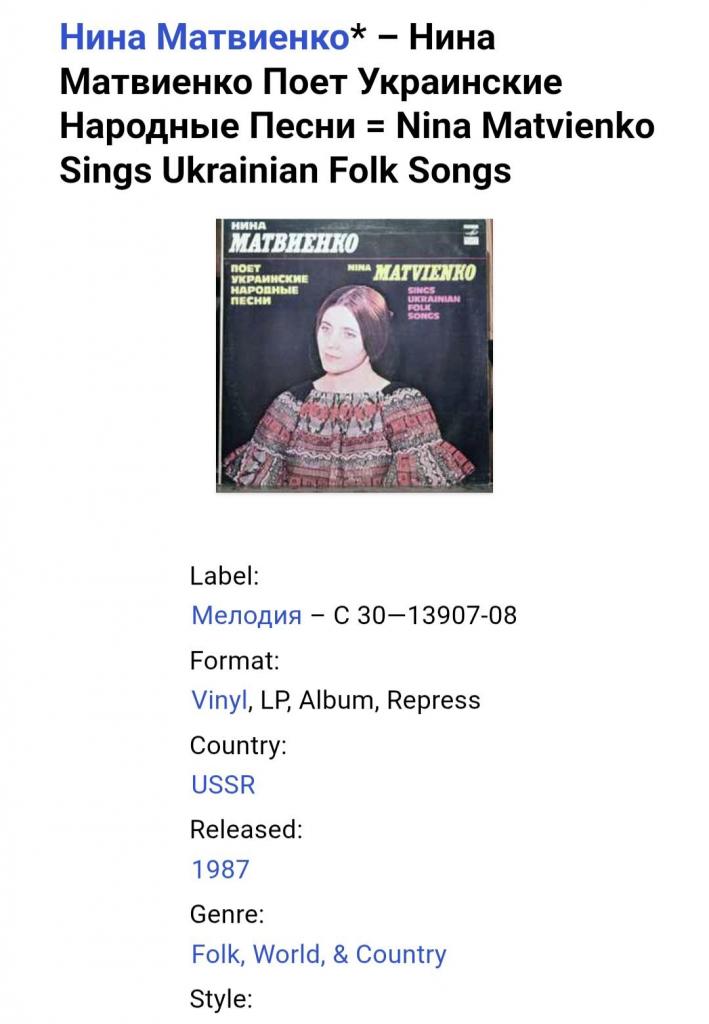Click the 'LP, Album, Repress' format text
The height and width of the screenshot is (1024, 709).
tap(370, 700)
